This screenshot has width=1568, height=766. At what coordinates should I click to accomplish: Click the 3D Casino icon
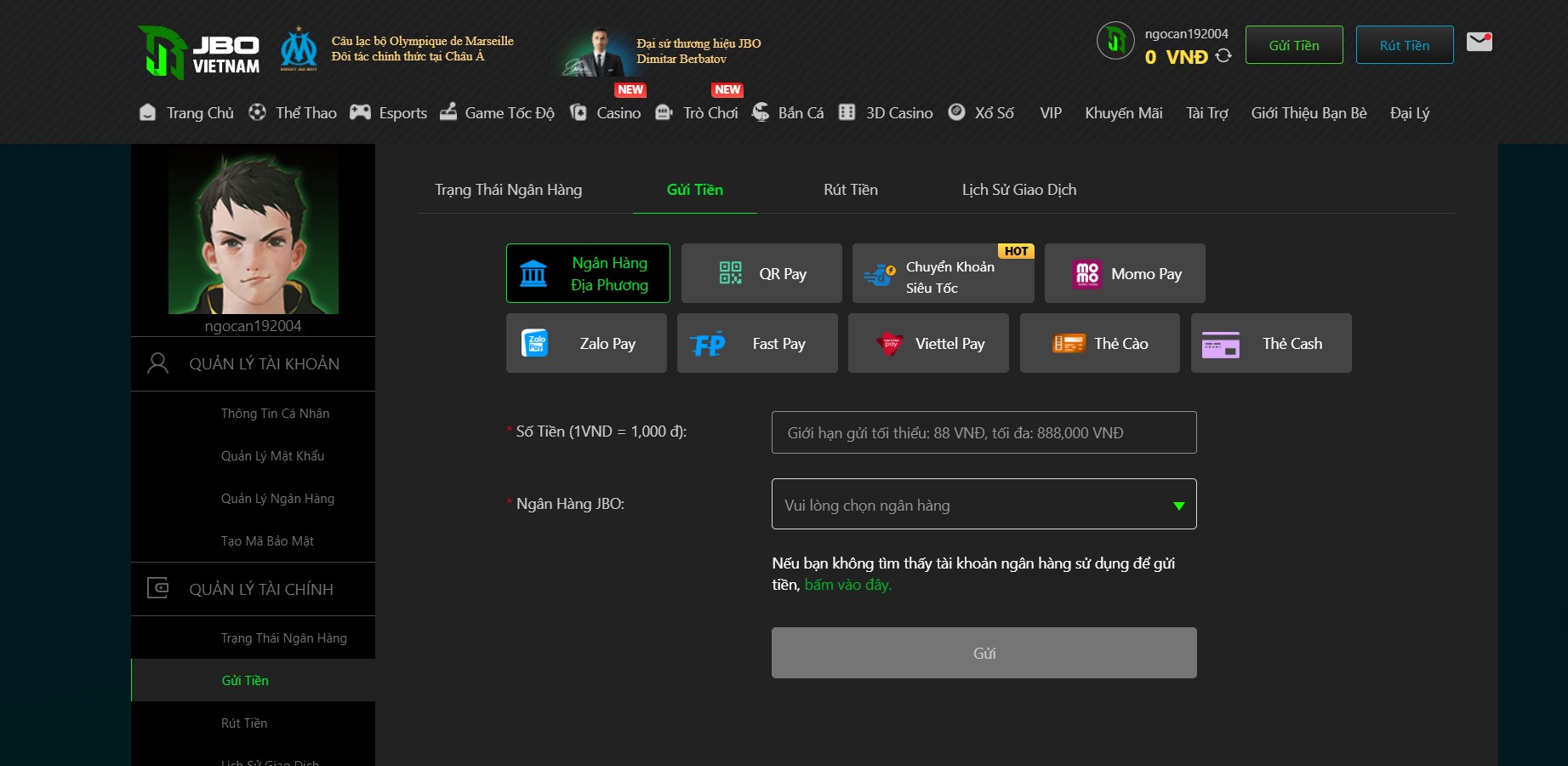point(847,112)
